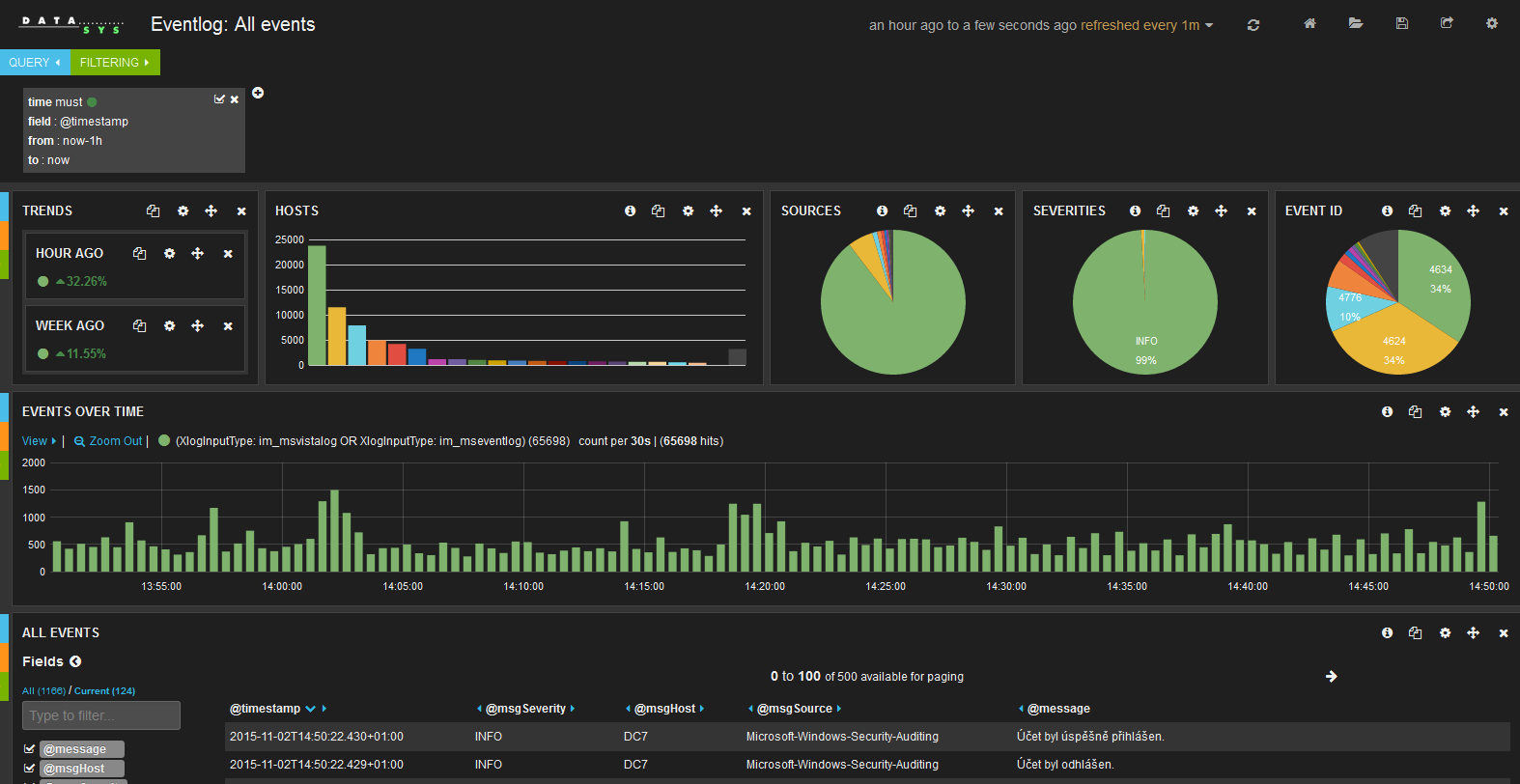
Task: Shift the @msgHost column left
Action: pos(628,709)
